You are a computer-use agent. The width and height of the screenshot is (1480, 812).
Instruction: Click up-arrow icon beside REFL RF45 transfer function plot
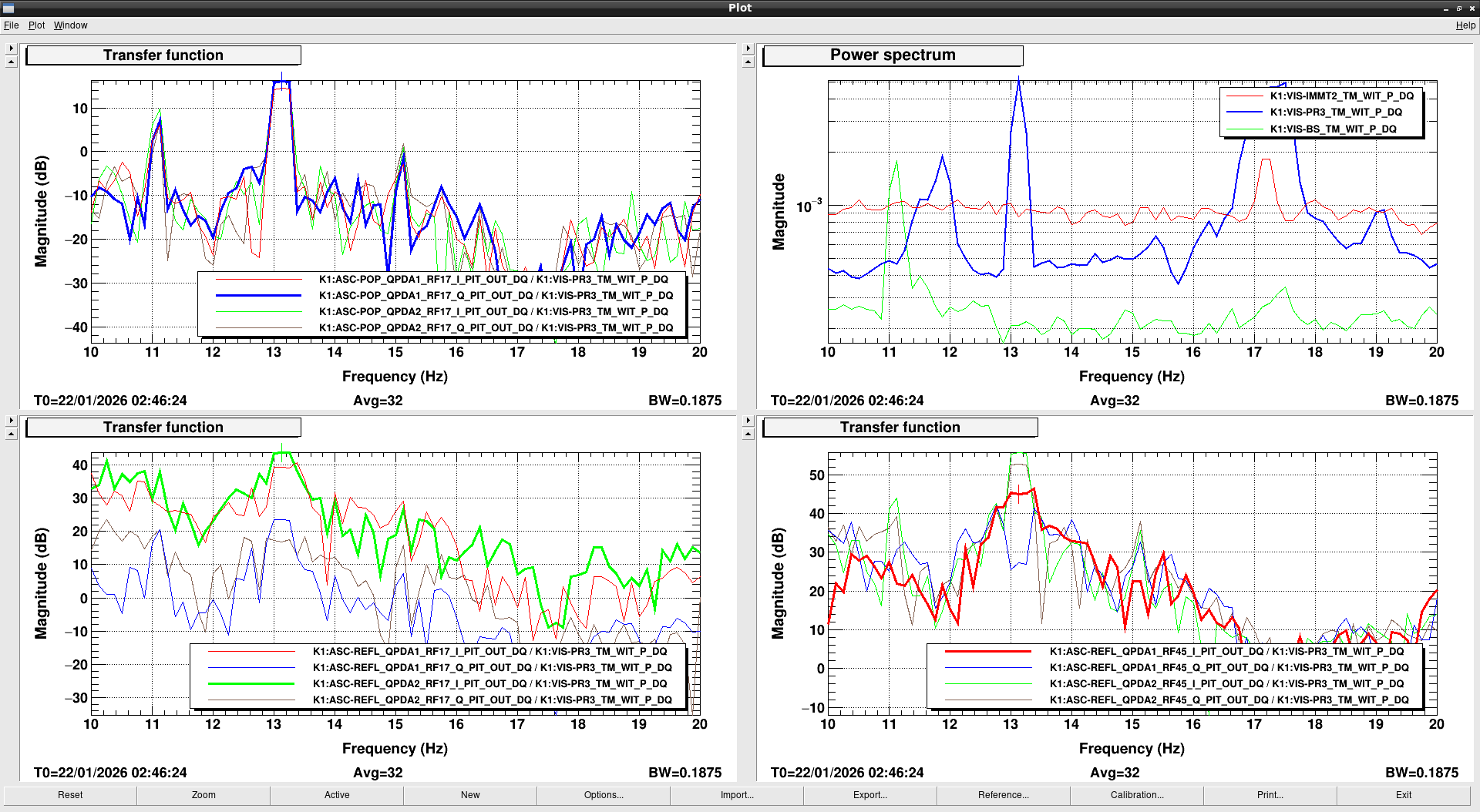pyautogui.click(x=748, y=435)
